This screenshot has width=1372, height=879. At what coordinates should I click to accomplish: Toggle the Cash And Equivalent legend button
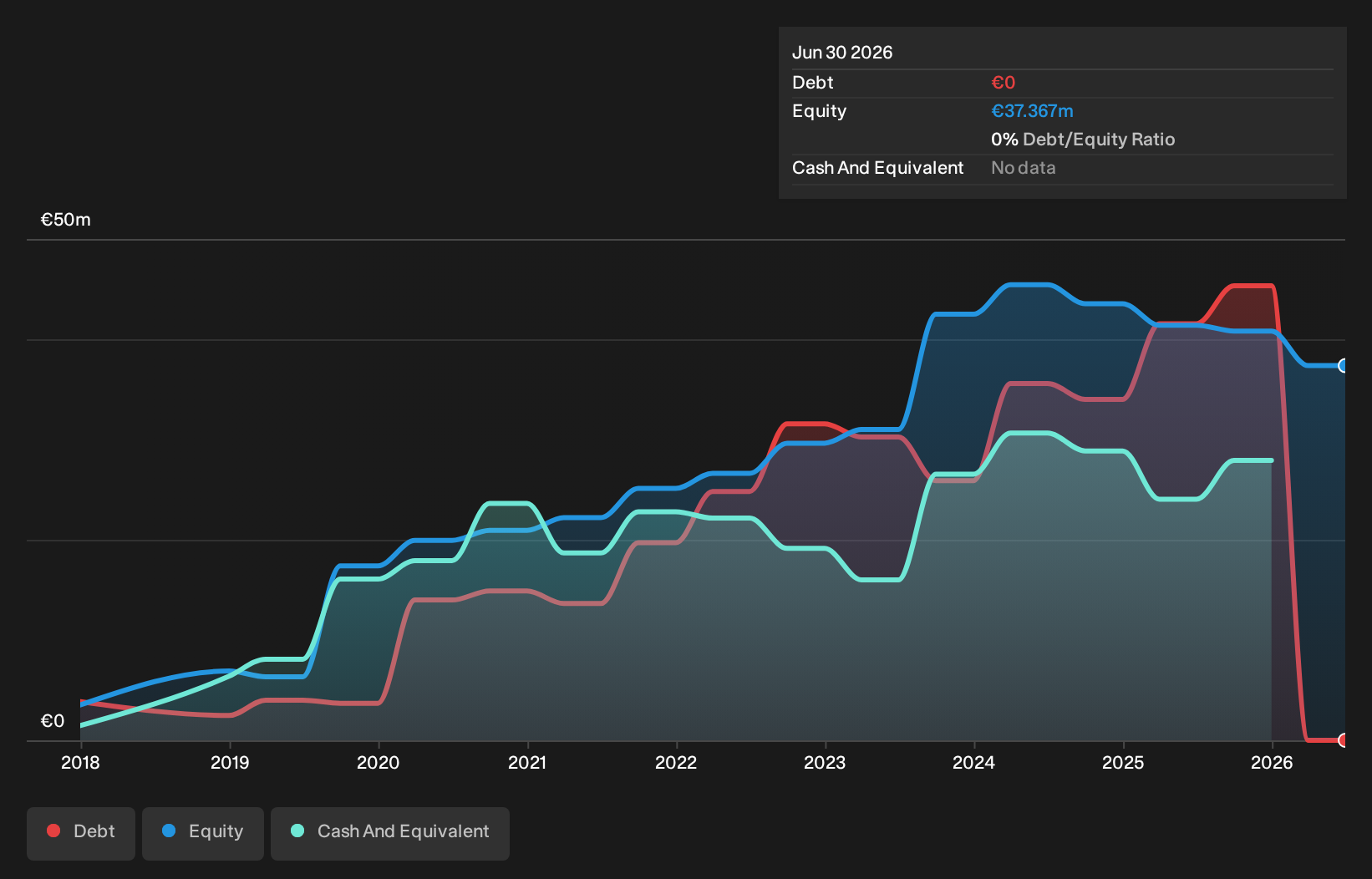(390, 833)
